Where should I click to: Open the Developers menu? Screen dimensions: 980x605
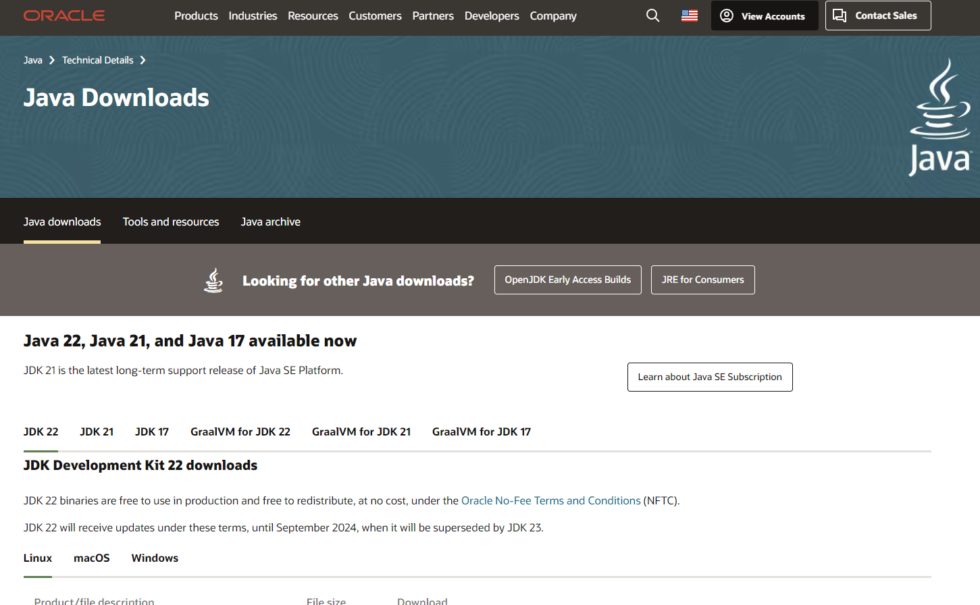point(492,16)
